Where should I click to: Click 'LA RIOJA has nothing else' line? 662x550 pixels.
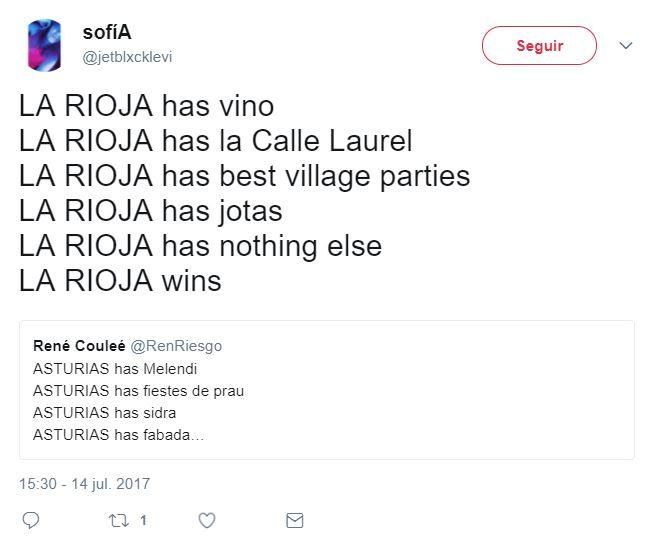tap(200, 246)
